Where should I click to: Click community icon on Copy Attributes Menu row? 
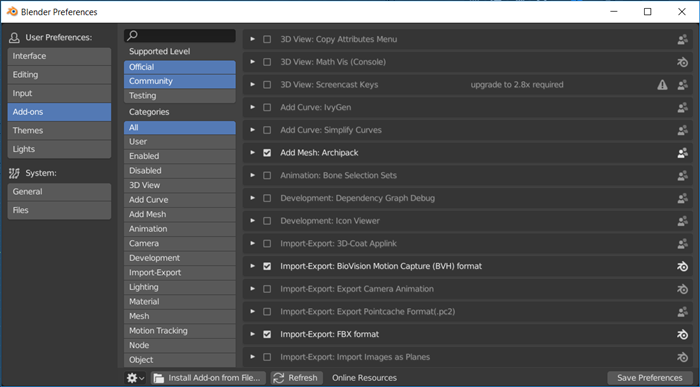coord(682,39)
